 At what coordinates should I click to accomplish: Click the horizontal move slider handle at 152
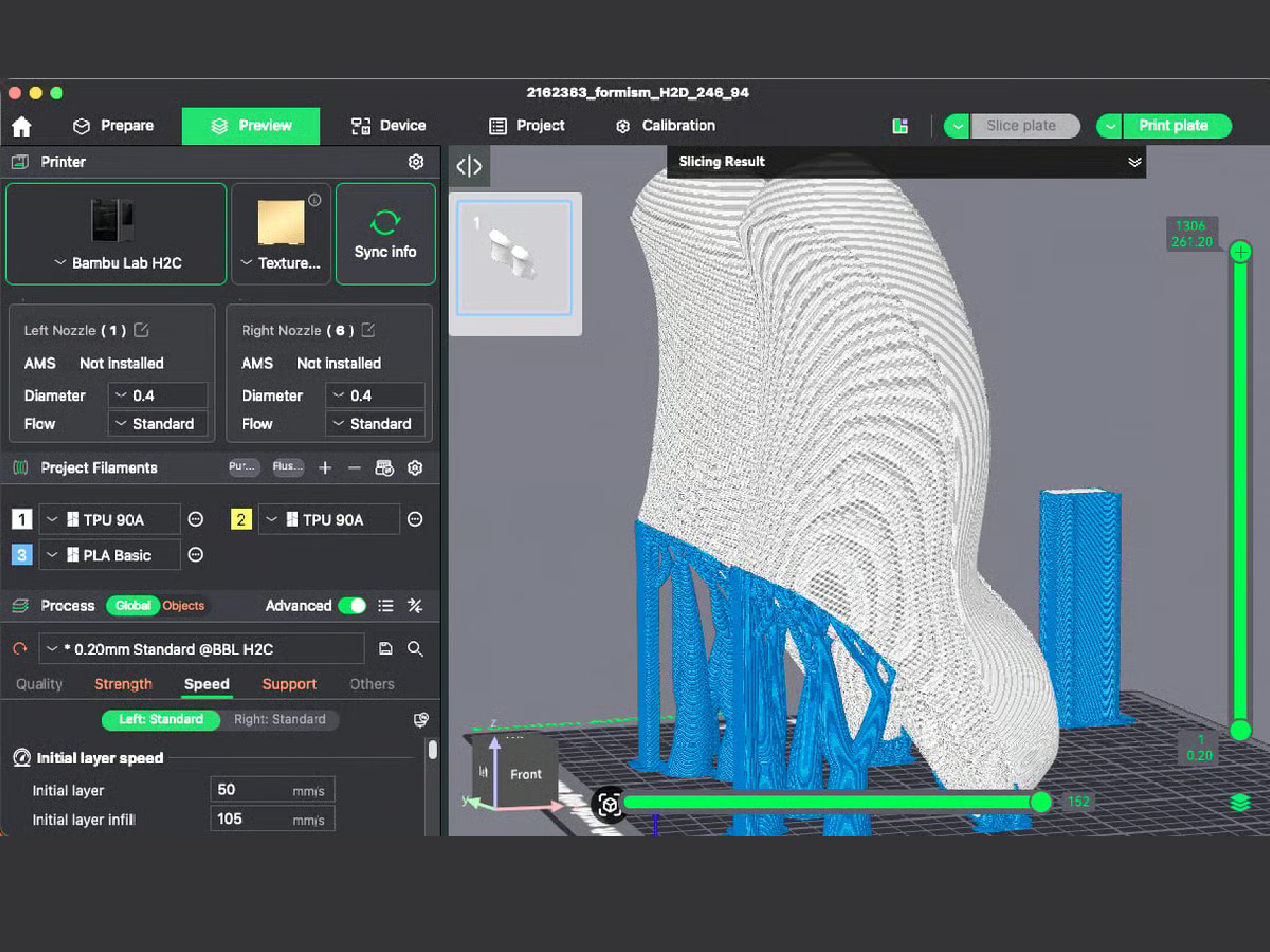tap(1040, 802)
